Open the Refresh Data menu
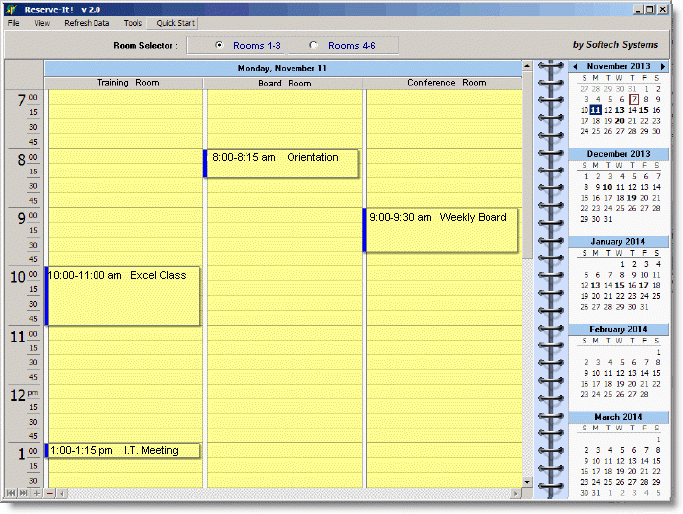Image resolution: width=683 pixels, height=514 pixels. 87,23
